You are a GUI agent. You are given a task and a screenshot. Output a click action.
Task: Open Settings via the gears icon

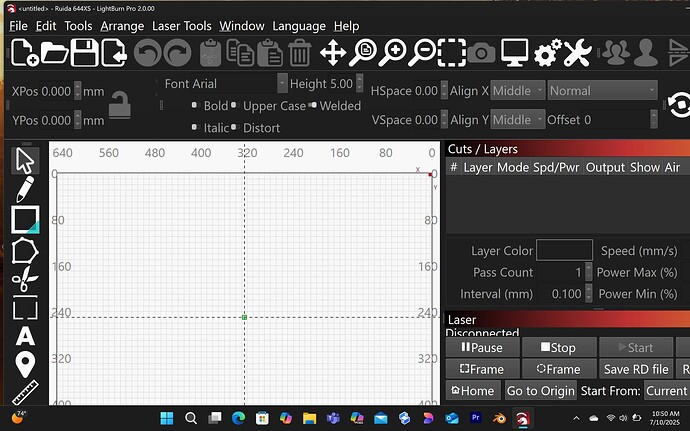547,53
